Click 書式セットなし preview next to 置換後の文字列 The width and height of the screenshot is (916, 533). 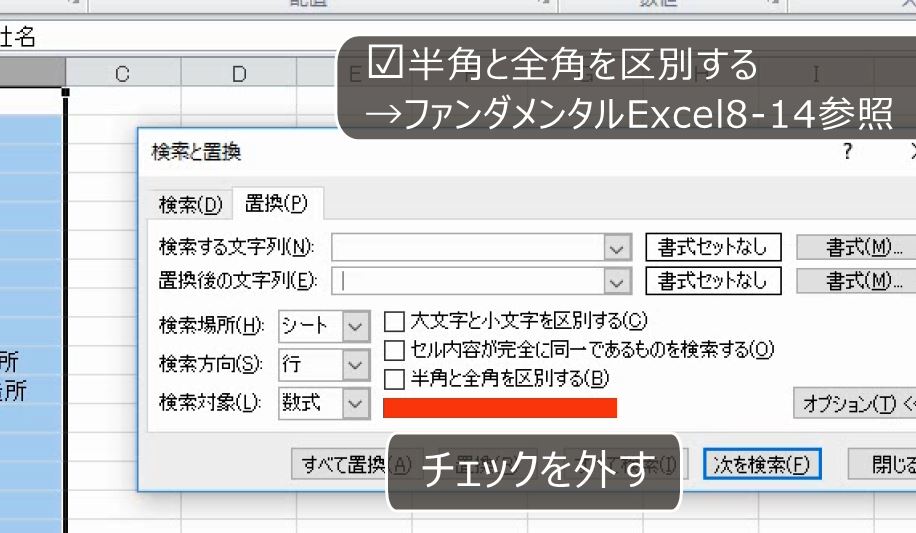pyautogui.click(x=713, y=281)
